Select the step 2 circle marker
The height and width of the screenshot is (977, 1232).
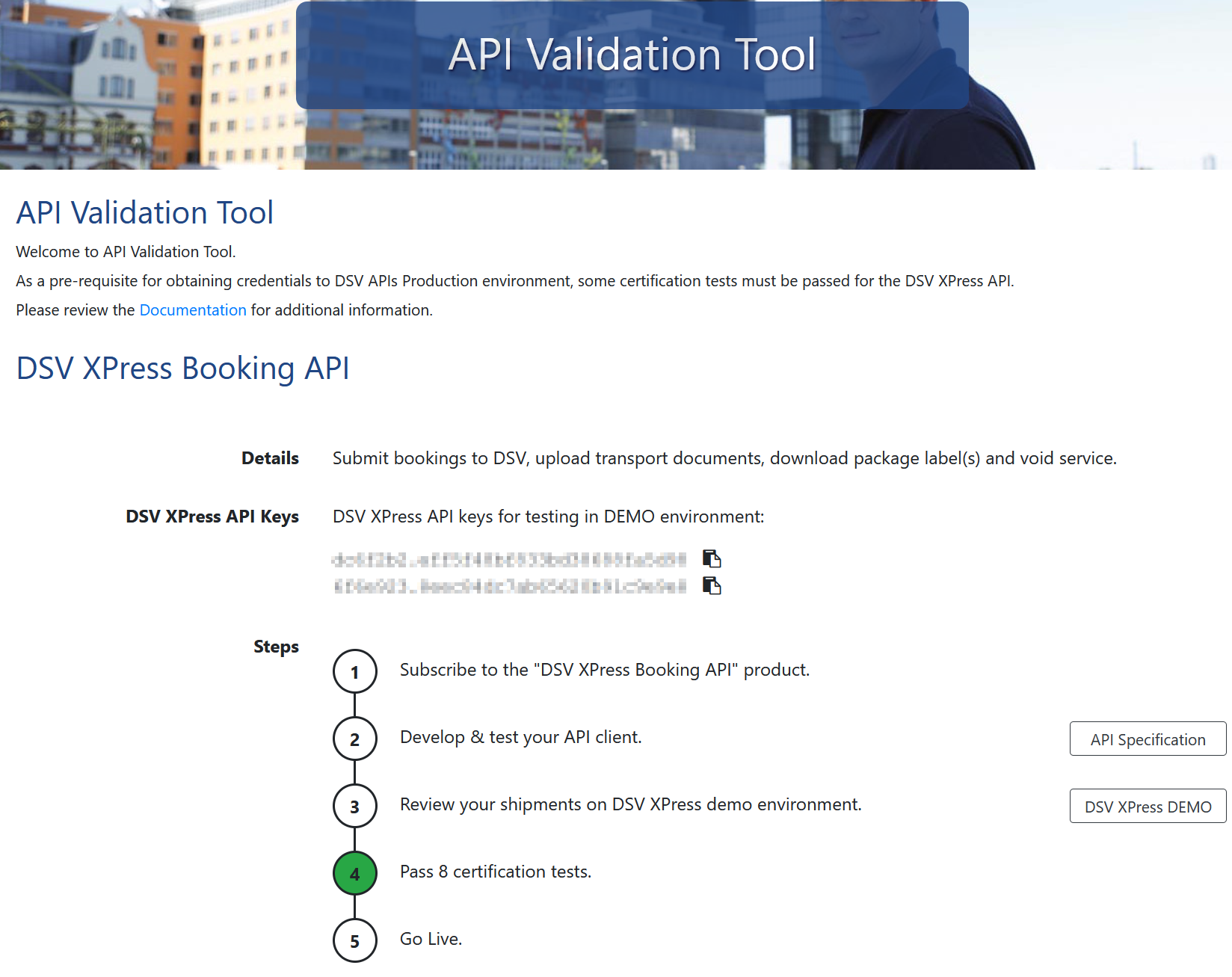tap(354, 739)
